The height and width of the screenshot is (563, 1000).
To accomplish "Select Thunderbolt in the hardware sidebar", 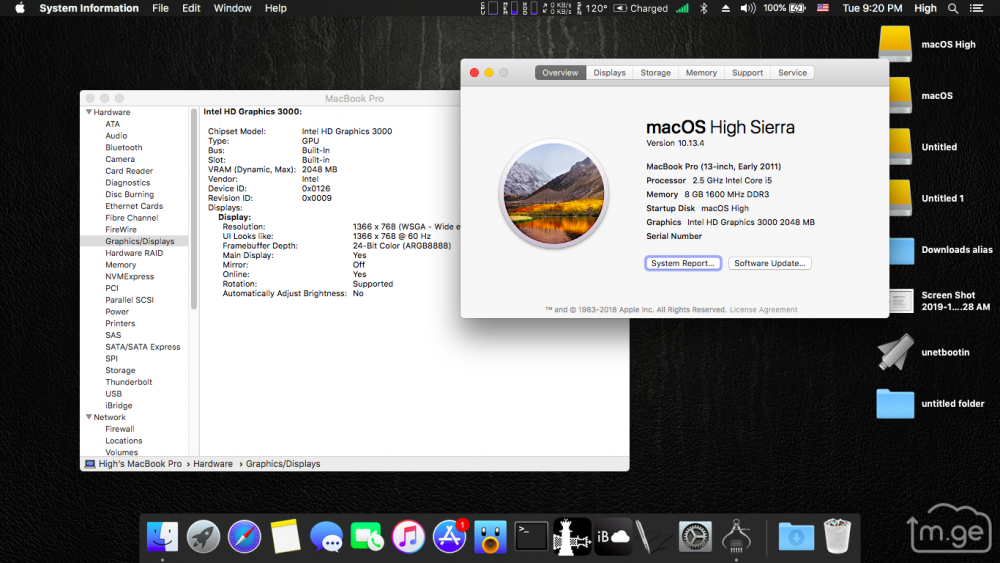I will [x=128, y=382].
